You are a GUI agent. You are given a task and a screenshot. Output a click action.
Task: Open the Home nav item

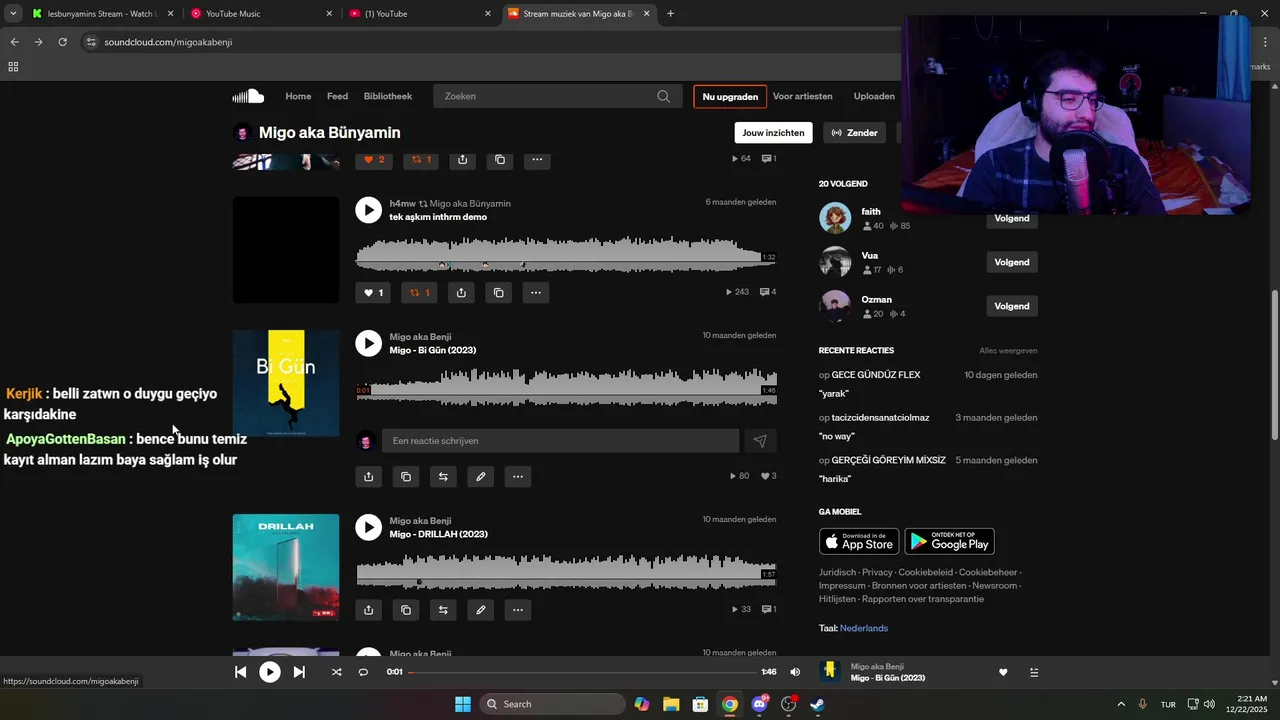(x=298, y=96)
